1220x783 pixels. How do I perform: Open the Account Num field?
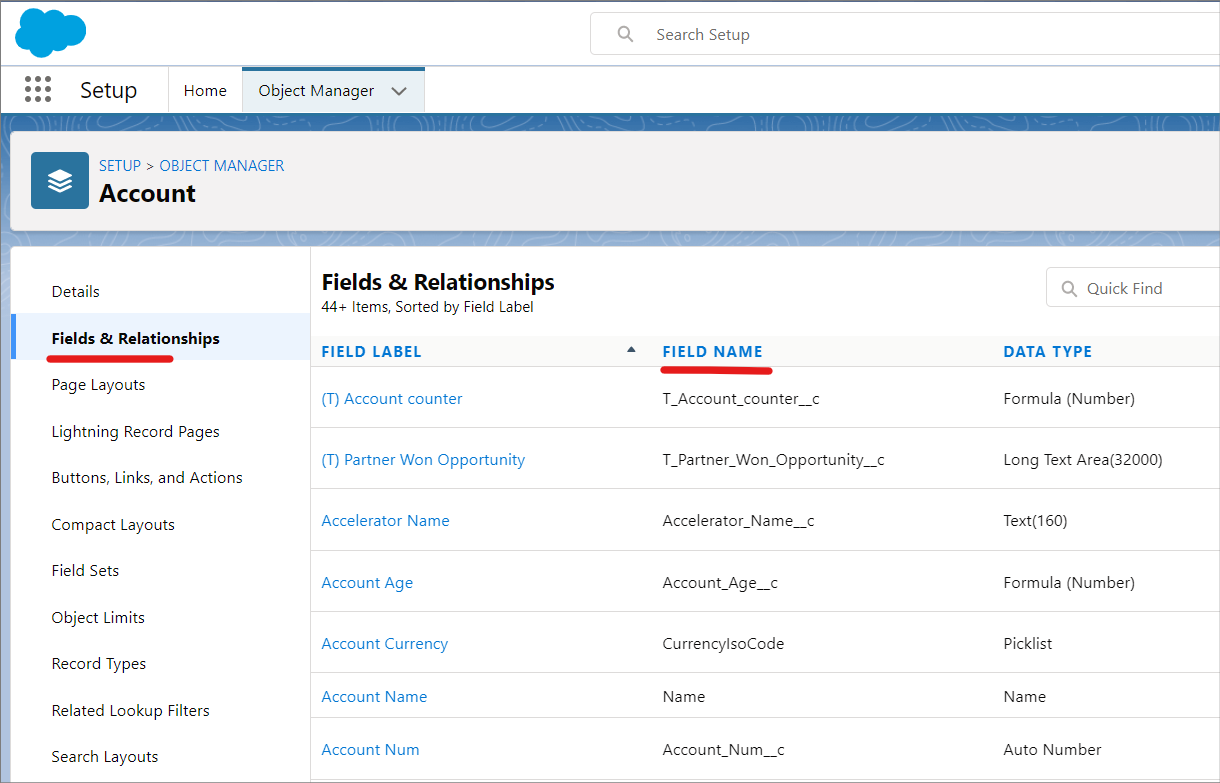(x=370, y=750)
